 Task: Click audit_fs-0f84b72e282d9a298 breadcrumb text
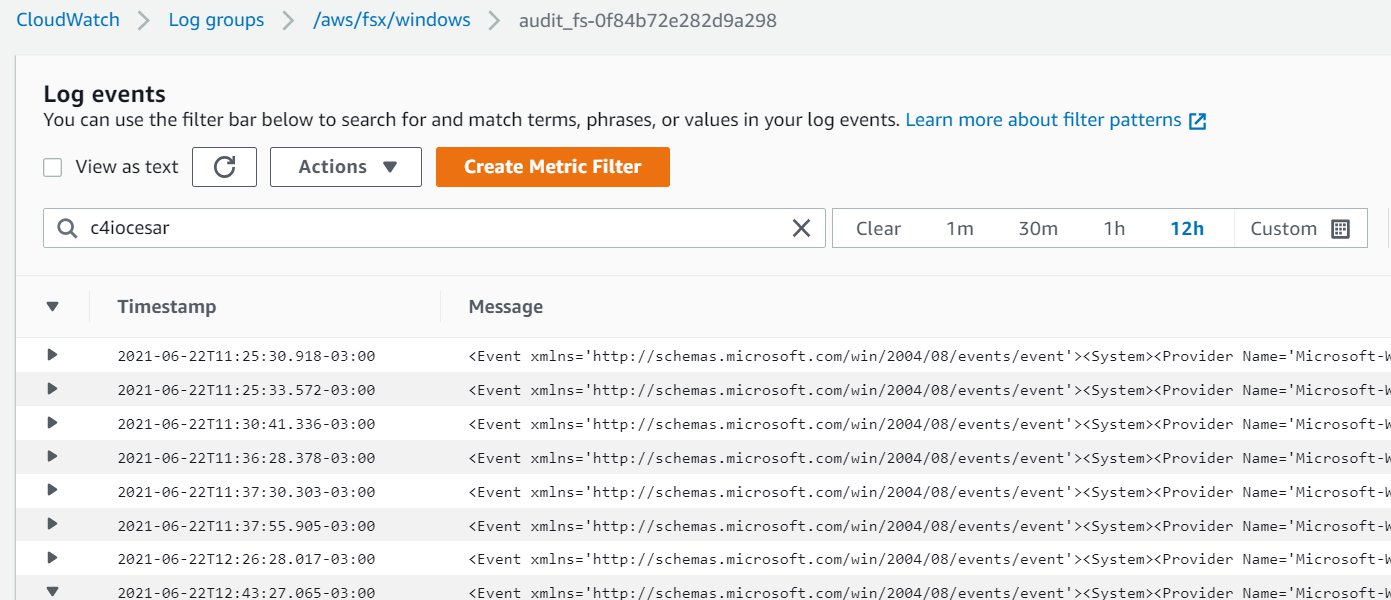(647, 20)
